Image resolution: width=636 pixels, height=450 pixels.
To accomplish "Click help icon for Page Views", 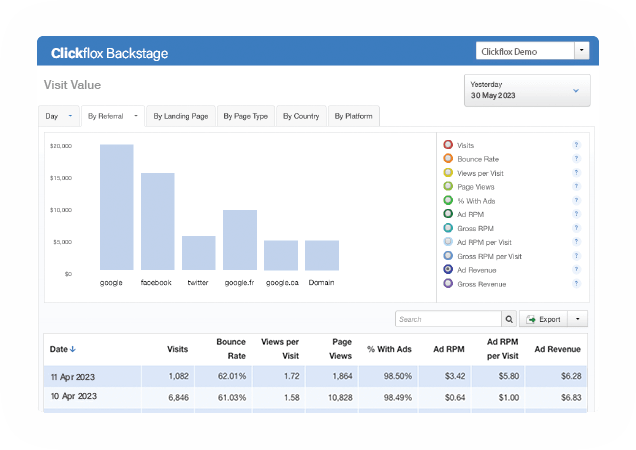I will (x=576, y=187).
